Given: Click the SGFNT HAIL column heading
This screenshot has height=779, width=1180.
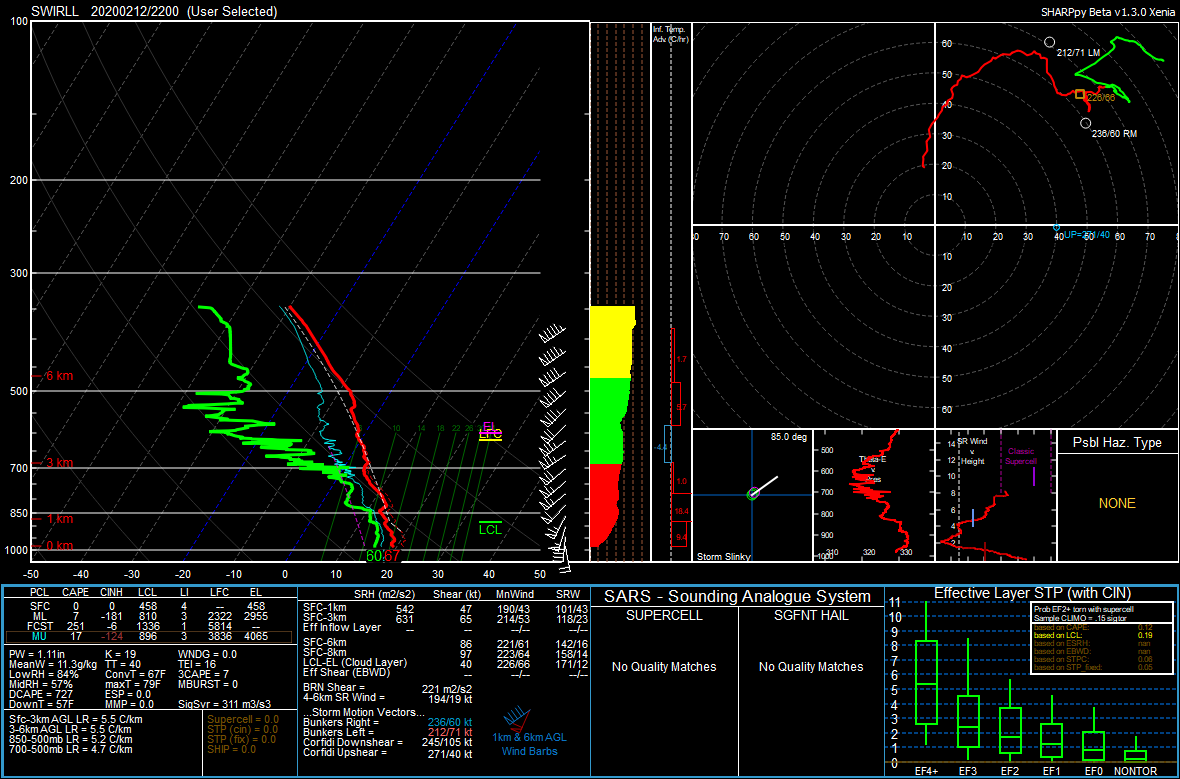Looking at the screenshot, I should (811, 616).
